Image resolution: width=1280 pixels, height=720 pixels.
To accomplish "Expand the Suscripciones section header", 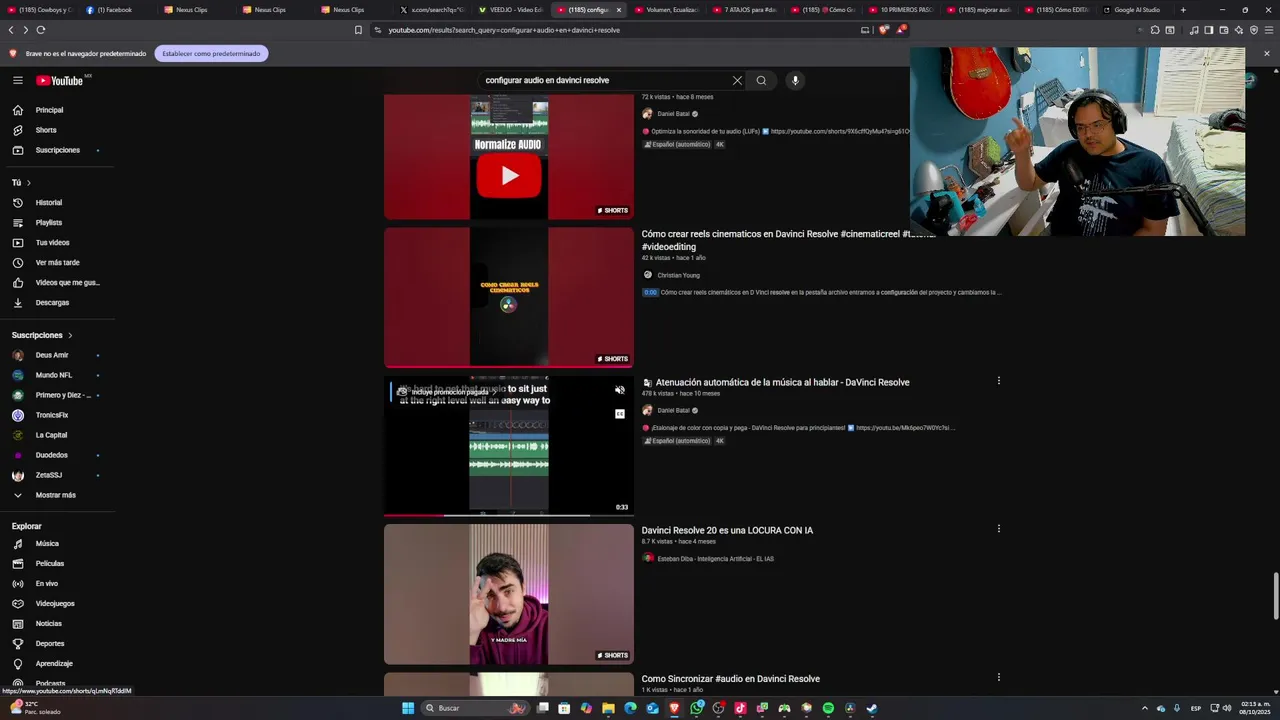I will (x=42, y=335).
